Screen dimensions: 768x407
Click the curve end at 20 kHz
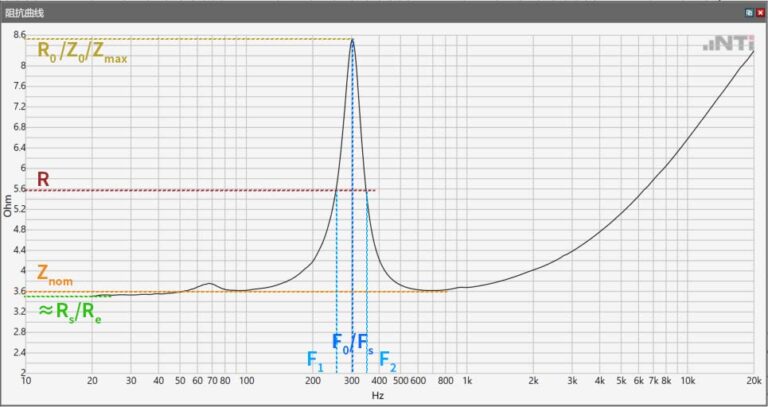click(753, 50)
